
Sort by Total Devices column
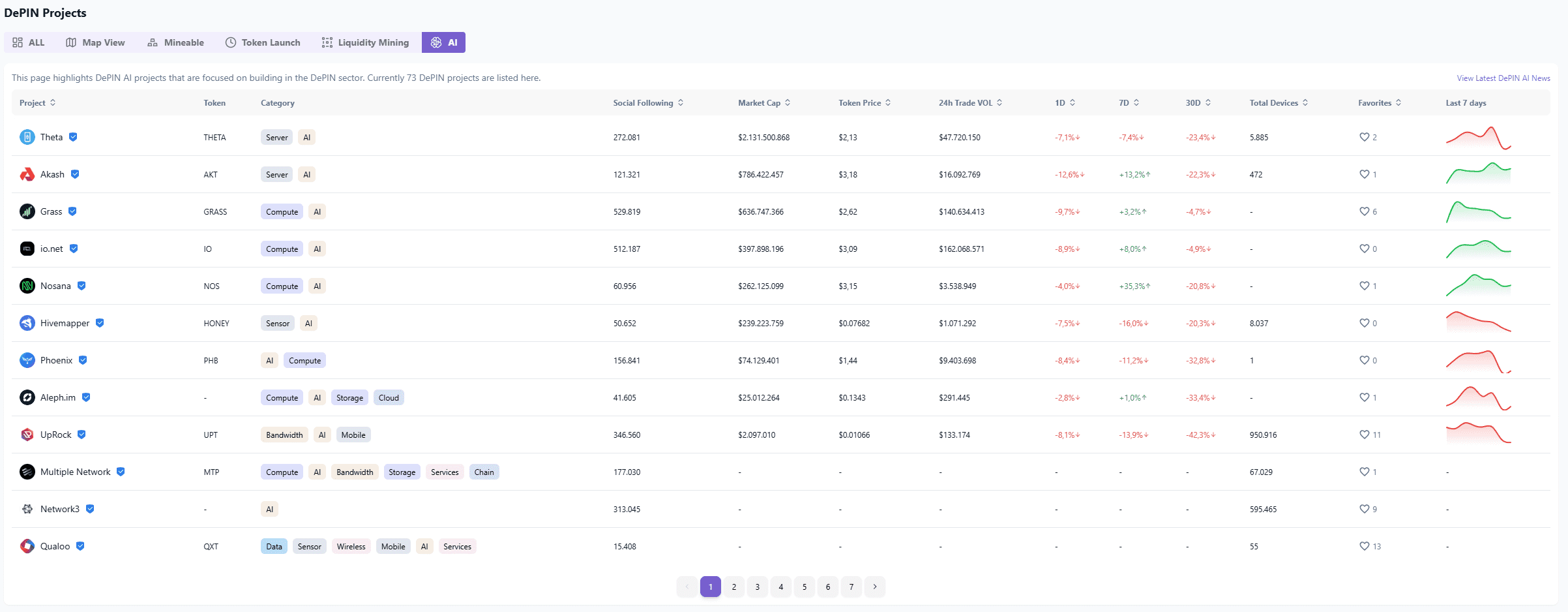[1279, 103]
